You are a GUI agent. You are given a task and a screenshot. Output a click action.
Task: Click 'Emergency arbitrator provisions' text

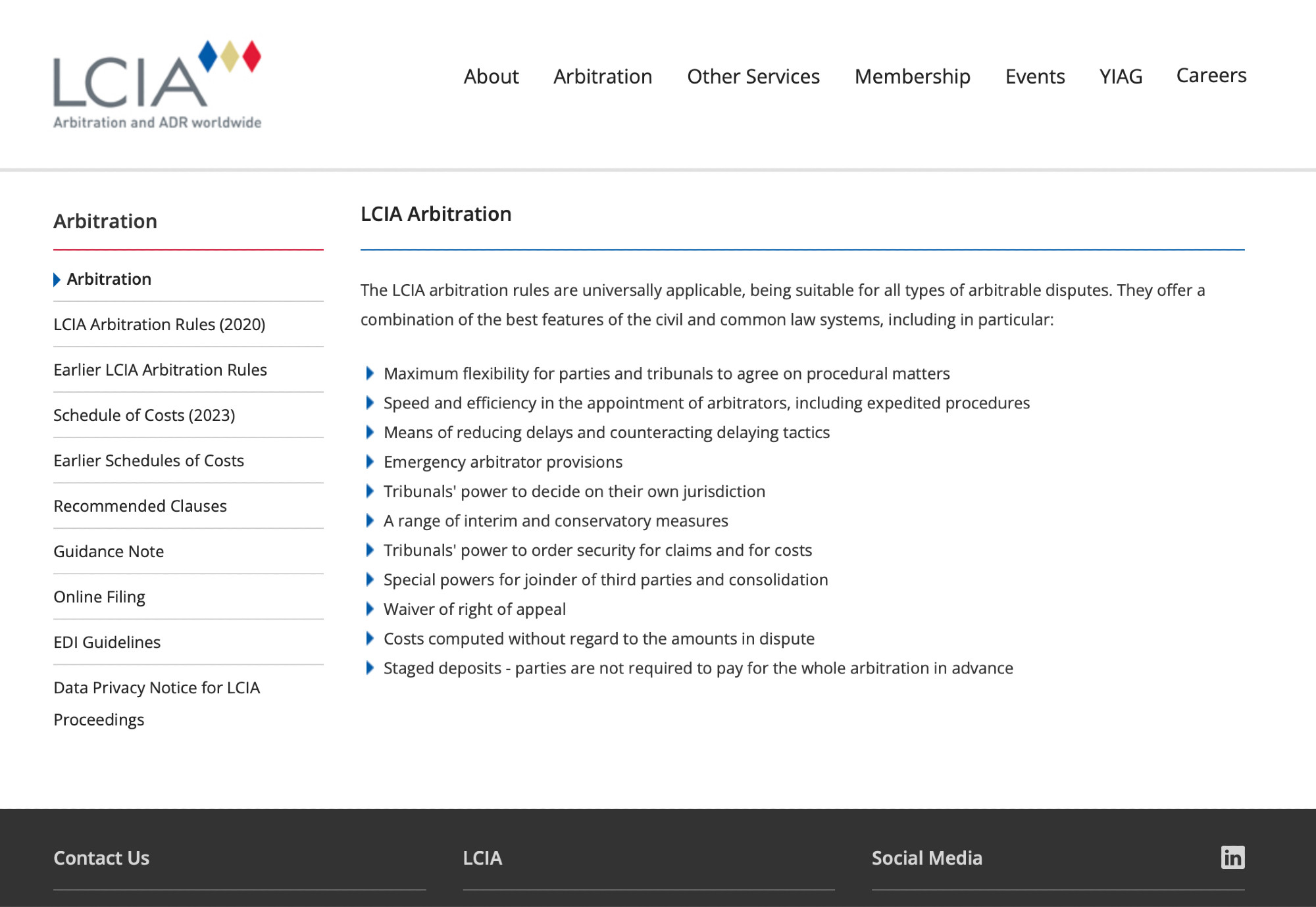pos(503,462)
